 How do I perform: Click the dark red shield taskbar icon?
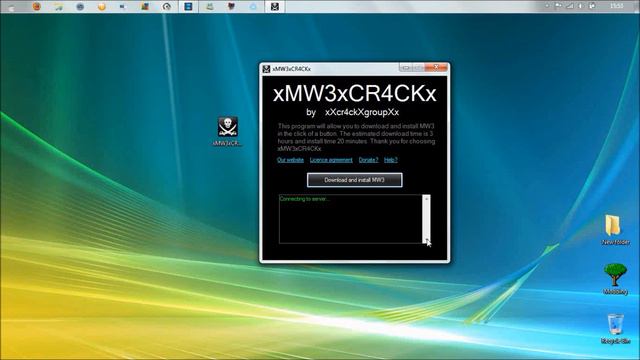coord(231,6)
